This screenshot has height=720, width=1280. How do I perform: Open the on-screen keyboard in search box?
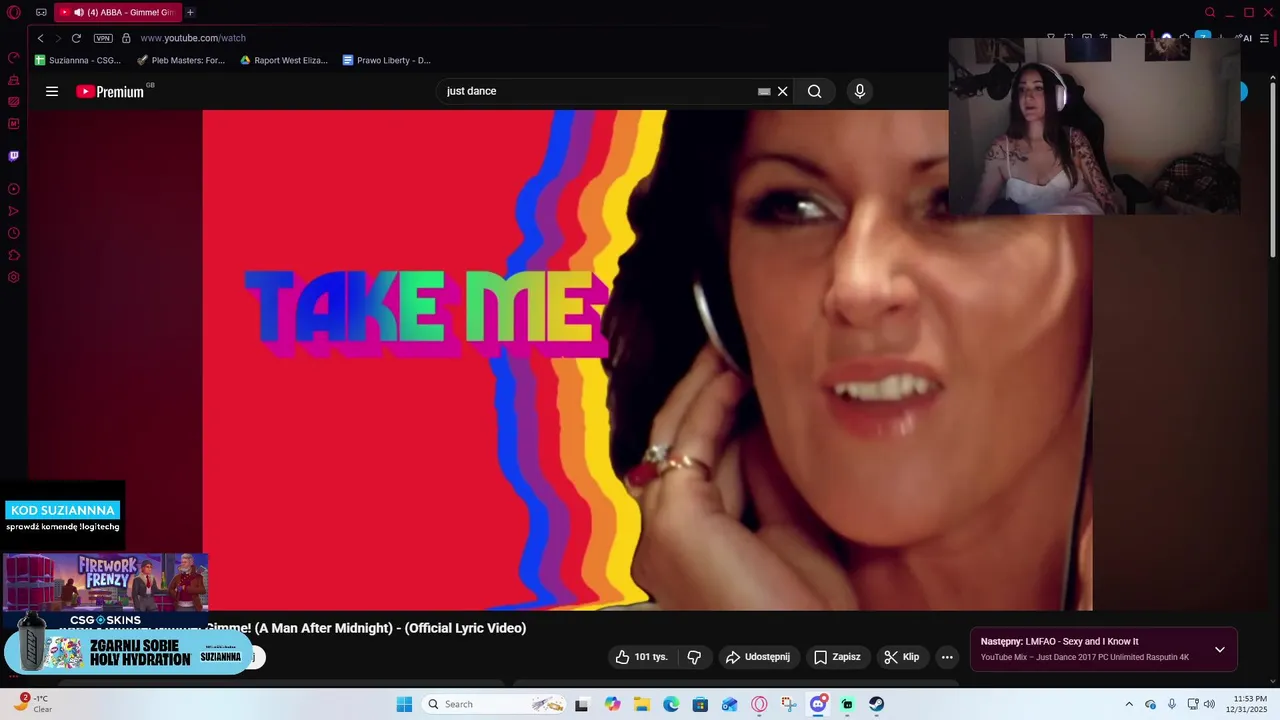(x=764, y=91)
